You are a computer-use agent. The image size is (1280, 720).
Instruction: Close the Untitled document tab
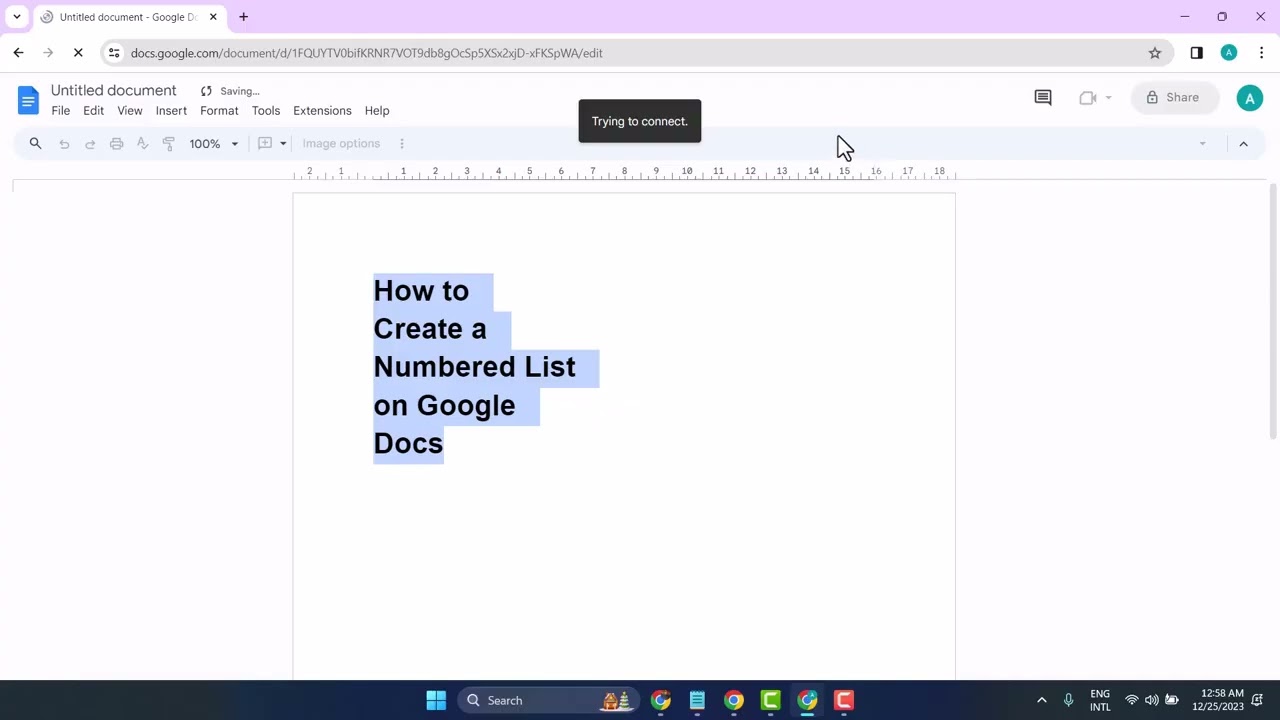[213, 17]
